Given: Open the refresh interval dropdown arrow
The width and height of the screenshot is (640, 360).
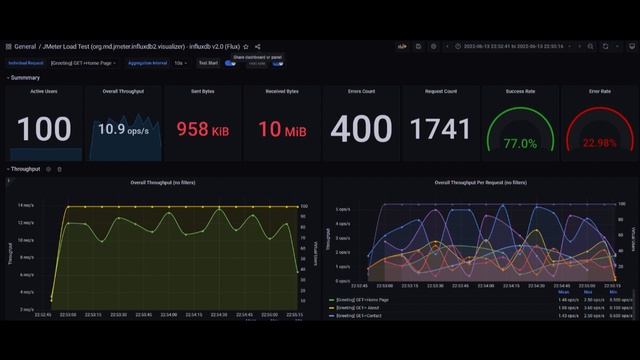Looking at the screenshot, I should pyautogui.click(x=617, y=47).
